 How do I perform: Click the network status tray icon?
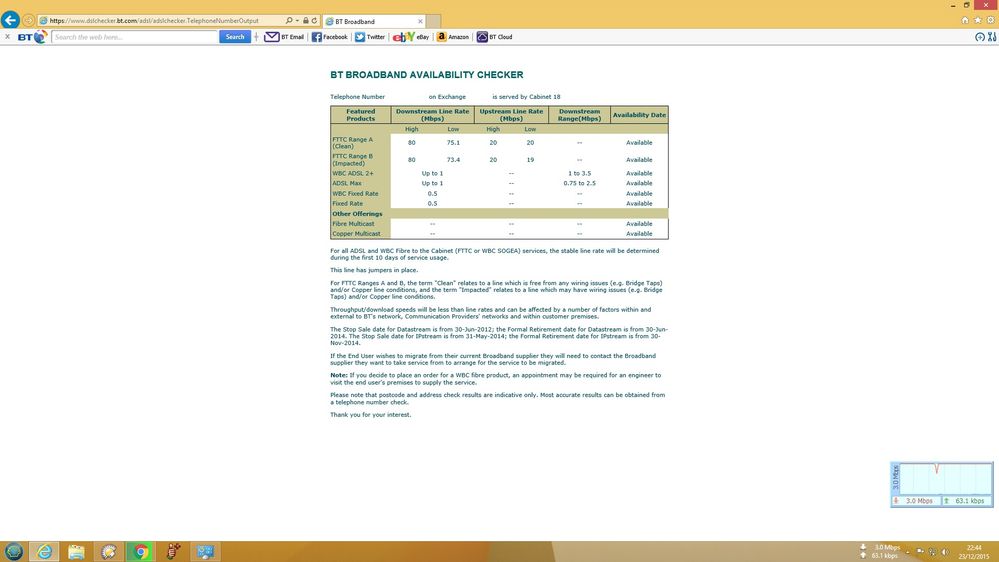click(932, 552)
